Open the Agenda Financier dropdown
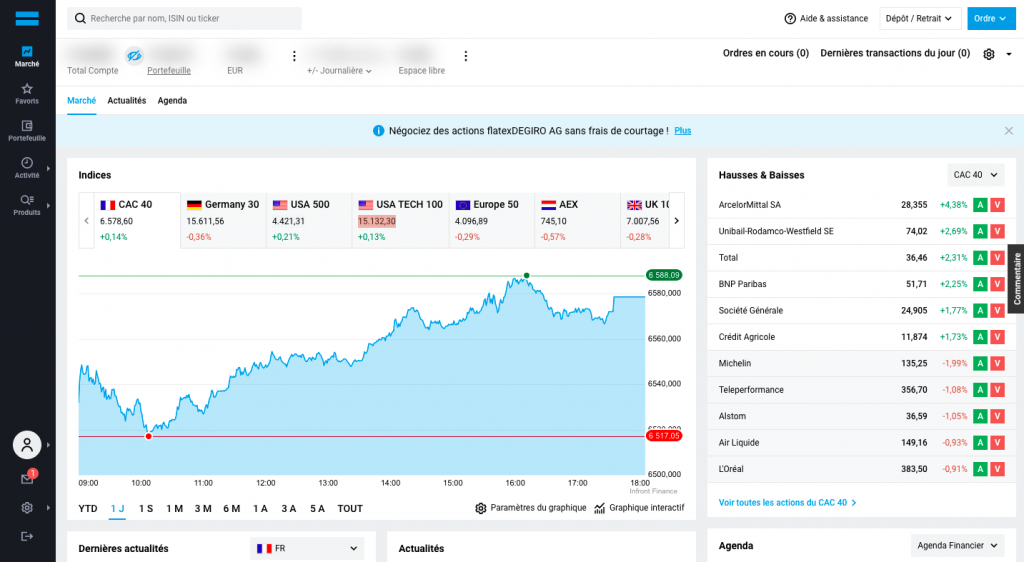Viewport: 1024px width, 562px height. (x=957, y=546)
